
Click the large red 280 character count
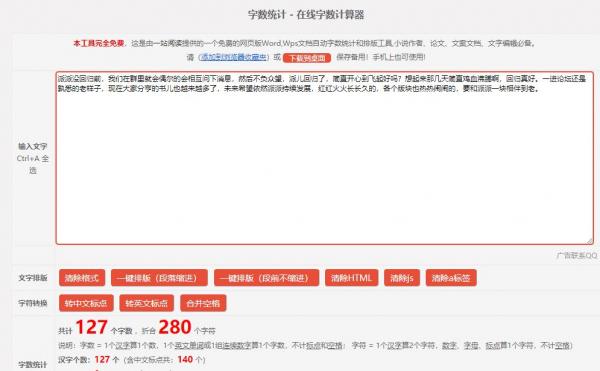(174, 327)
